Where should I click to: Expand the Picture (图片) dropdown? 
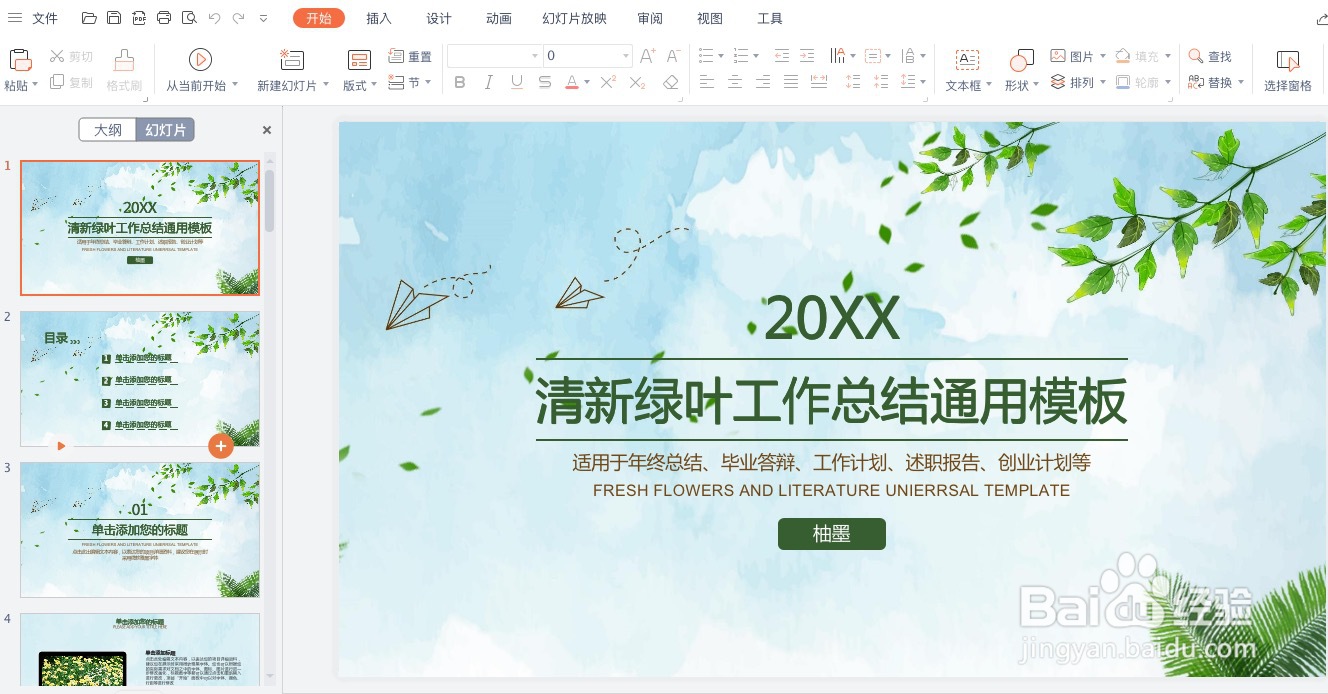pyautogui.click(x=1101, y=57)
